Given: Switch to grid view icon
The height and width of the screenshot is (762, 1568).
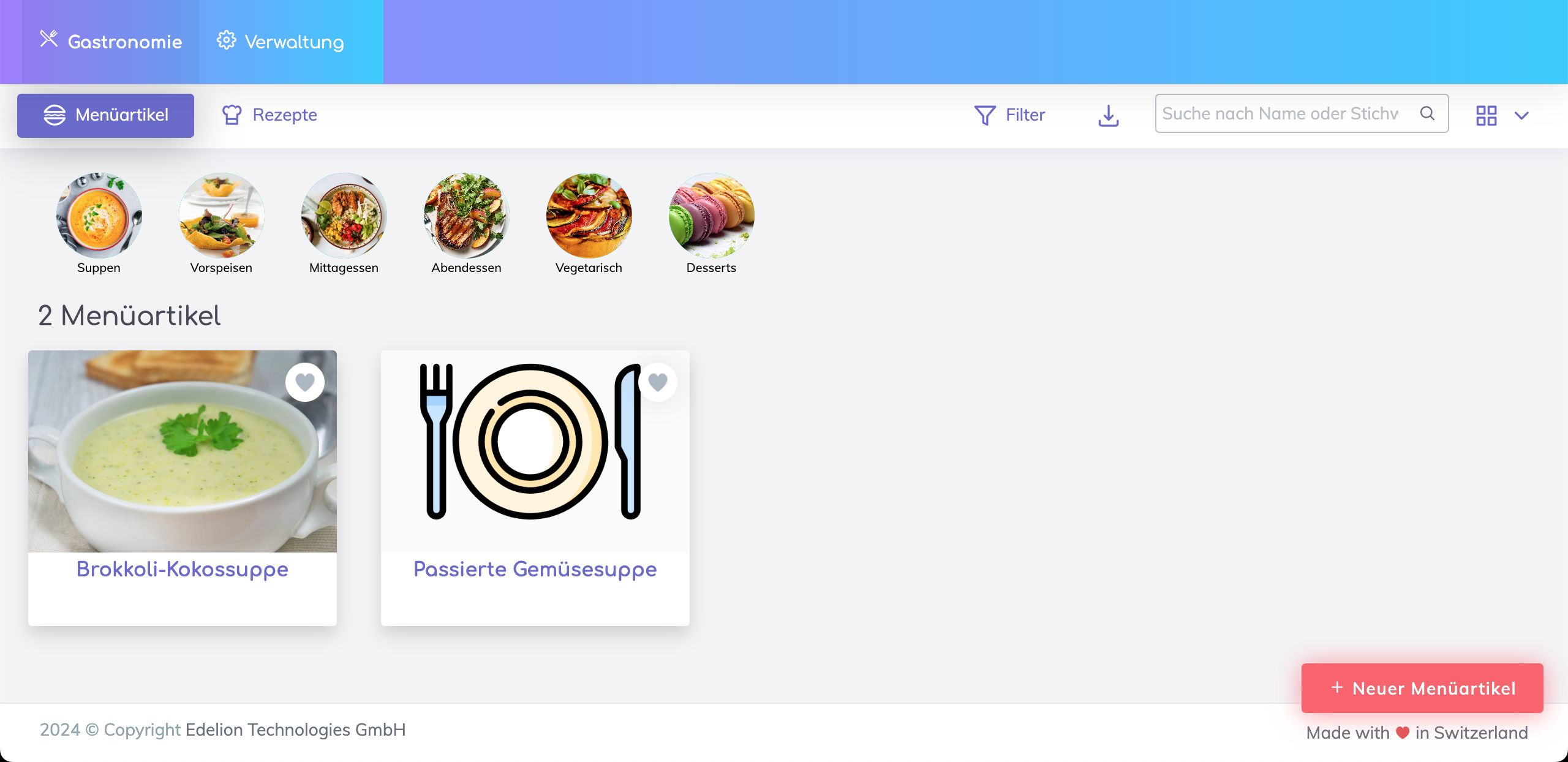Looking at the screenshot, I should [x=1486, y=115].
